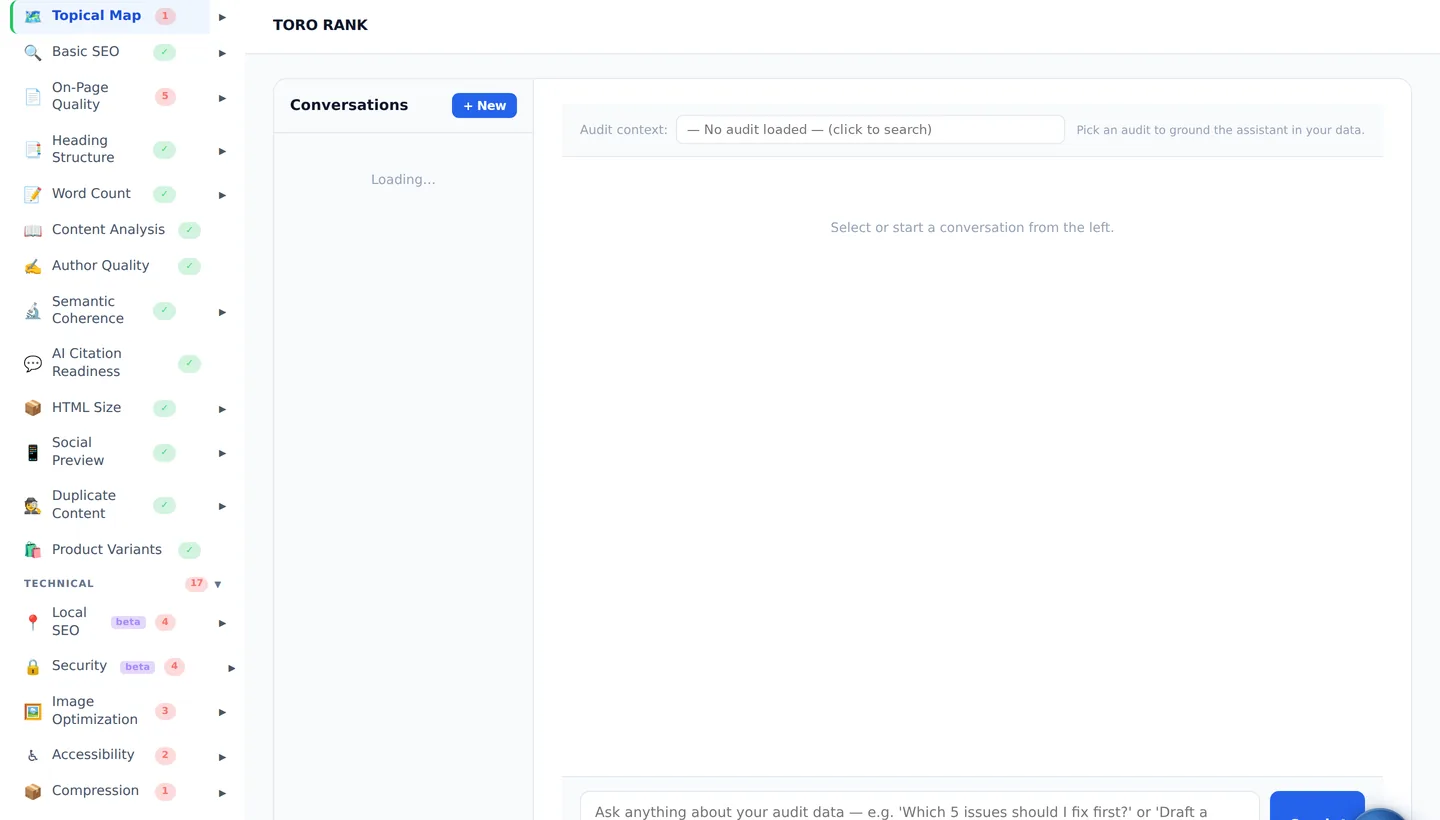Screen dimensions: 1440x820
Task: Click the TECHNICAL section header label
Action: click(x=59, y=584)
